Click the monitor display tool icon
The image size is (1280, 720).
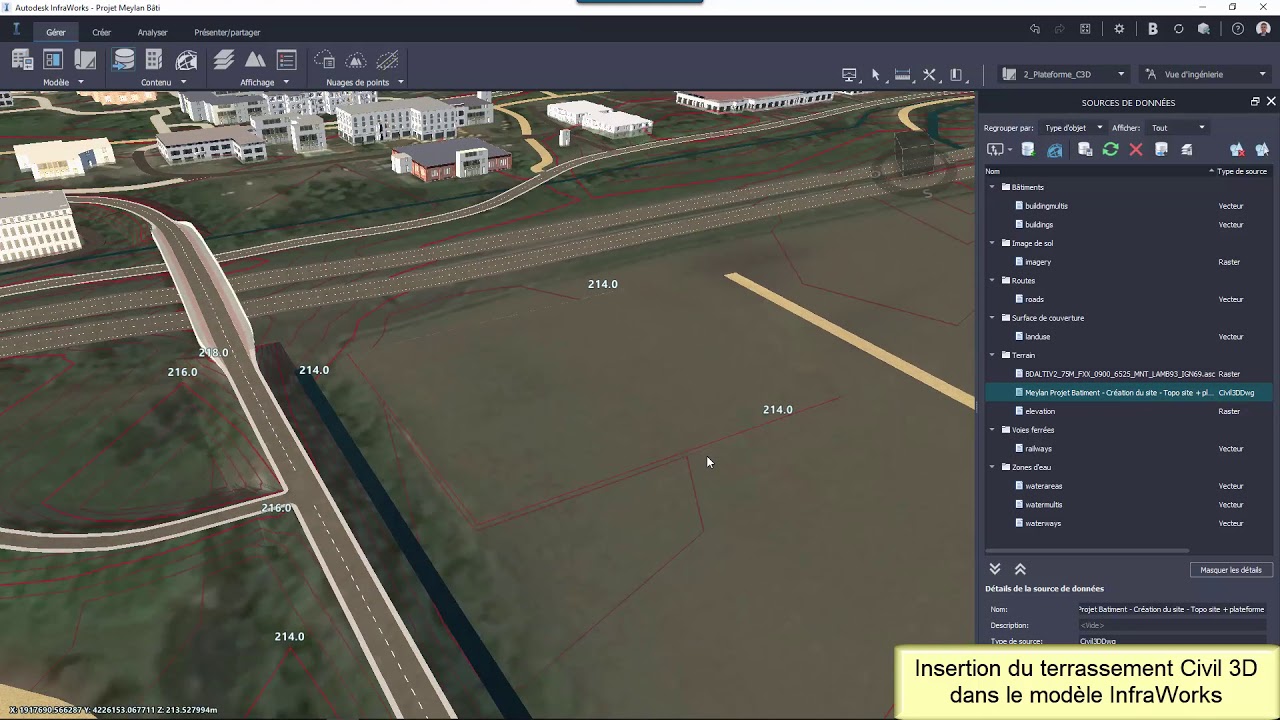pos(849,74)
